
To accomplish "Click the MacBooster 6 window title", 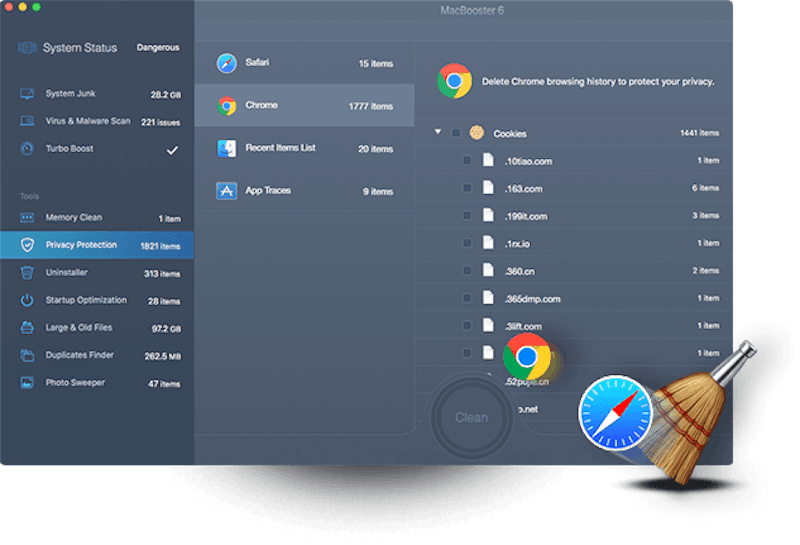I will tap(472, 10).
